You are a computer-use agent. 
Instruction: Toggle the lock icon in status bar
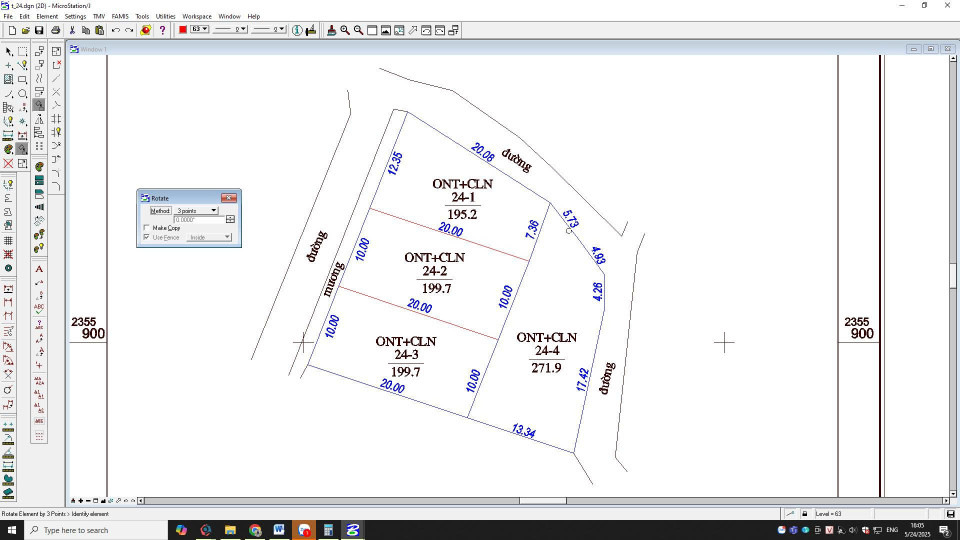pyautogui.click(x=804, y=514)
